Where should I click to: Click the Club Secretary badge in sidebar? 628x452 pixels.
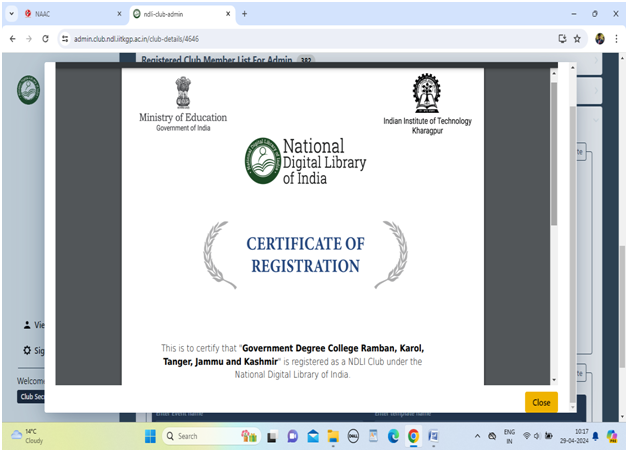tap(31, 397)
